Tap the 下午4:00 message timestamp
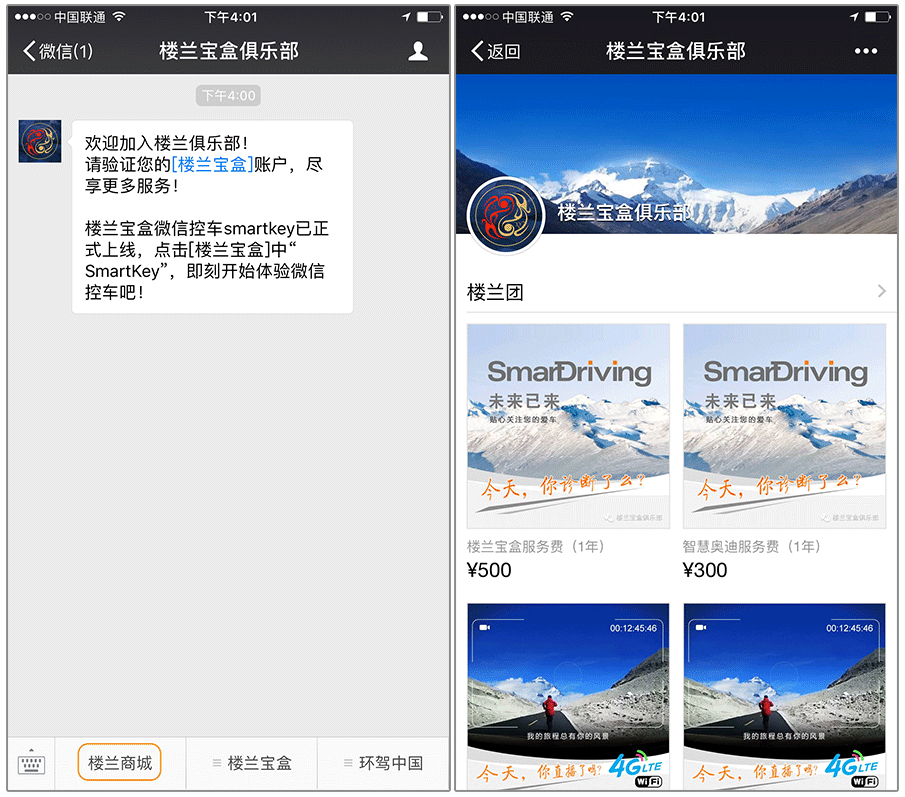This screenshot has width=905, height=797. [229, 96]
